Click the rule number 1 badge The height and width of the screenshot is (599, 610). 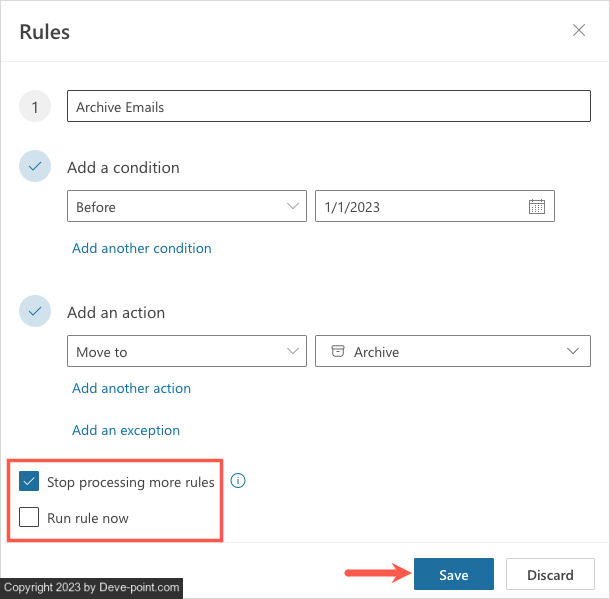pyautogui.click(x=34, y=107)
